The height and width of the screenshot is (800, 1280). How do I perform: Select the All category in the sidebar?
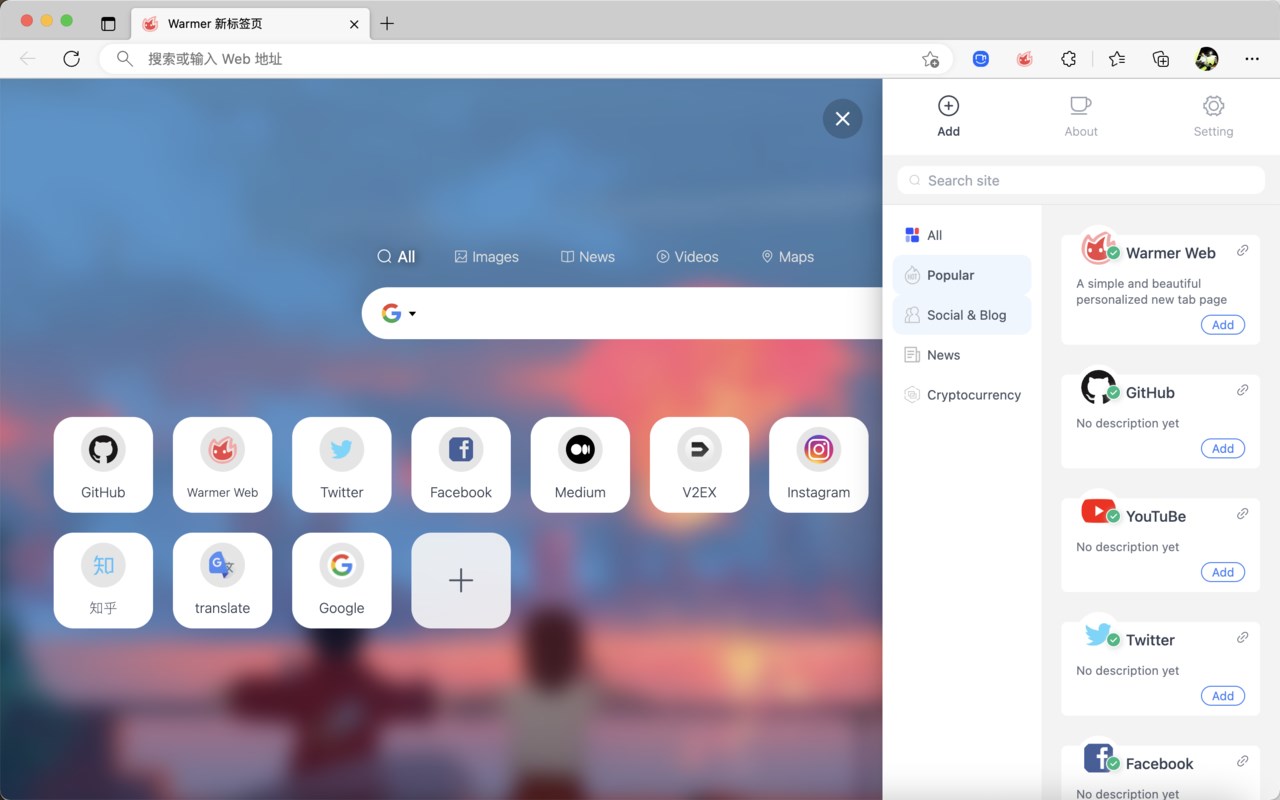(x=961, y=235)
